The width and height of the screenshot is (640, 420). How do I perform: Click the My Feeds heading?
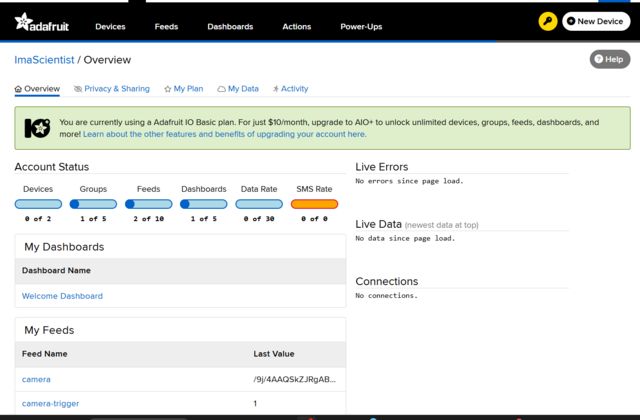coord(49,330)
